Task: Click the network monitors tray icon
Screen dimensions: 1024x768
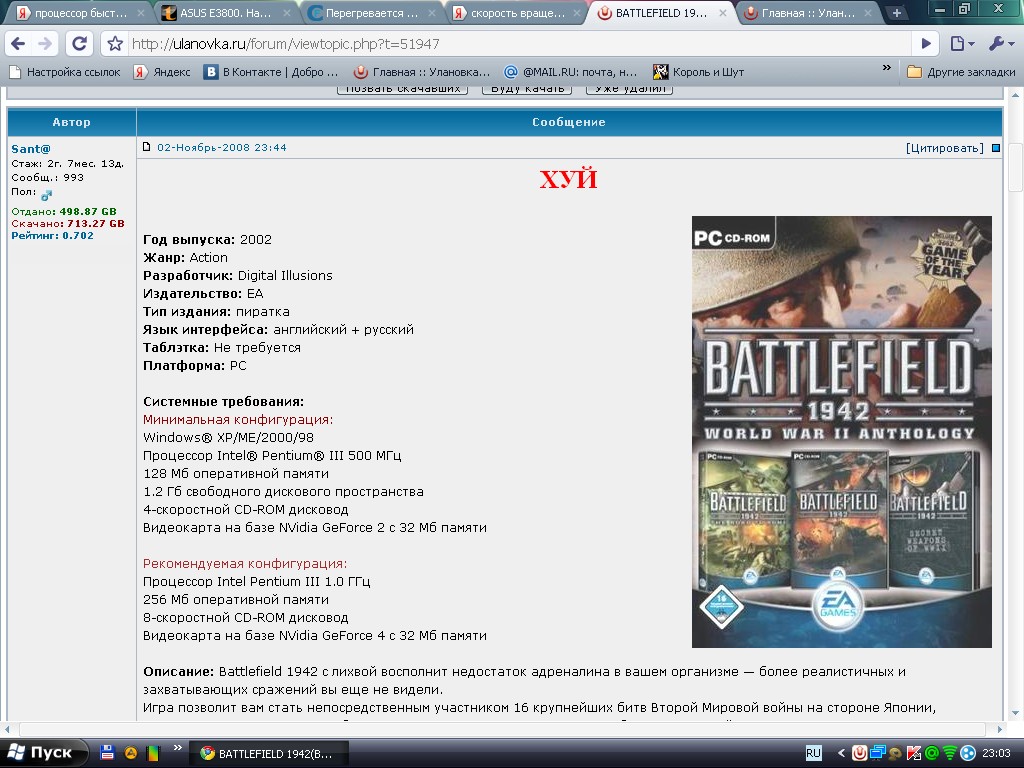Action: 878,753
